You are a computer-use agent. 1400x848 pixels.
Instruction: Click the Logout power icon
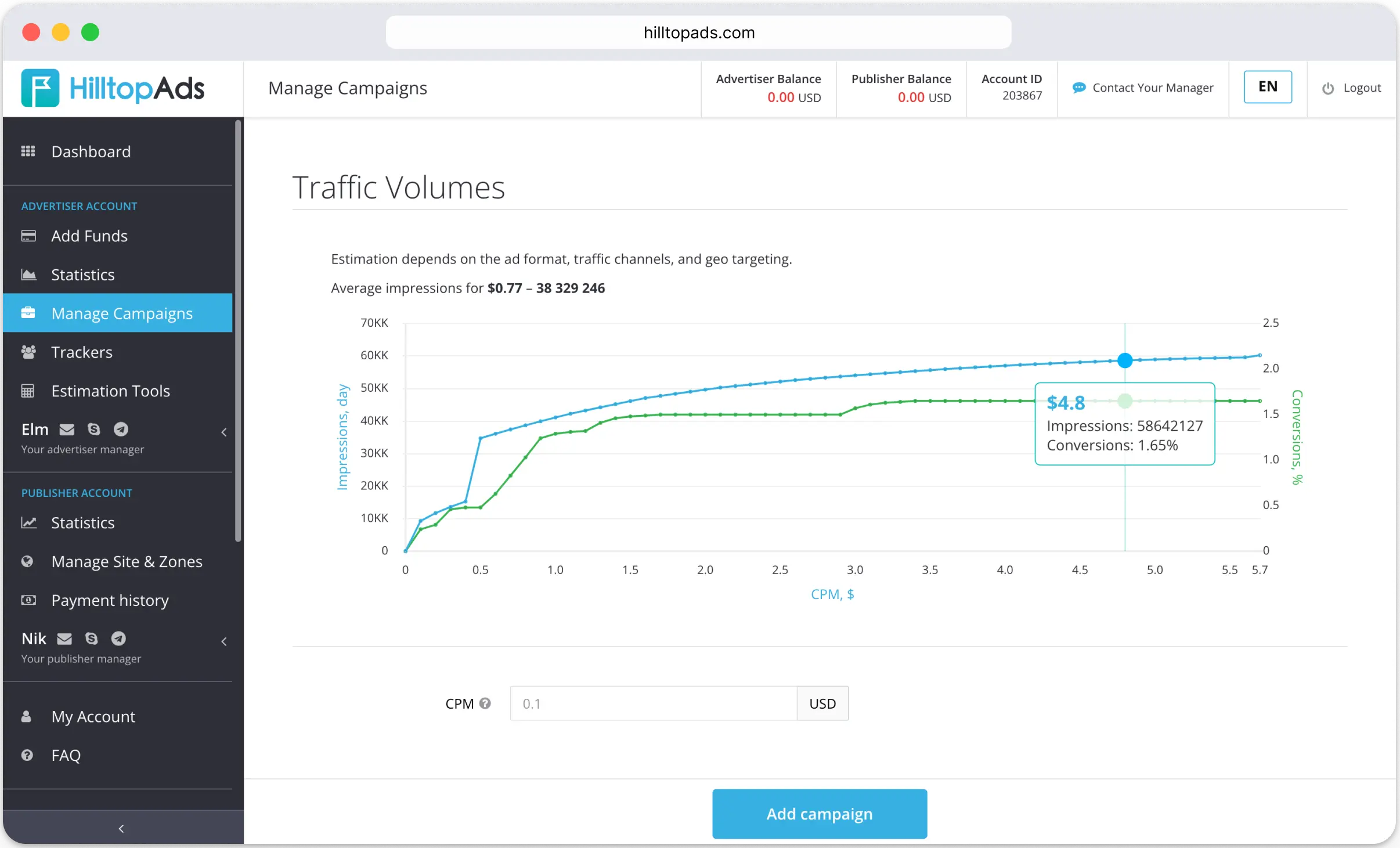point(1328,88)
